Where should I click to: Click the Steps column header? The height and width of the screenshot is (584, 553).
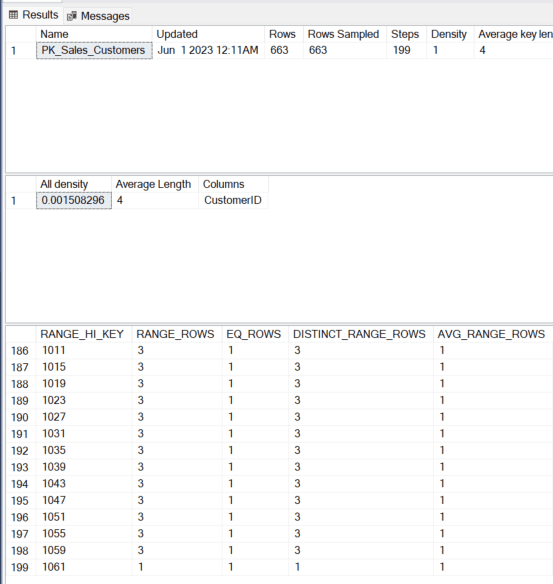[406, 34]
